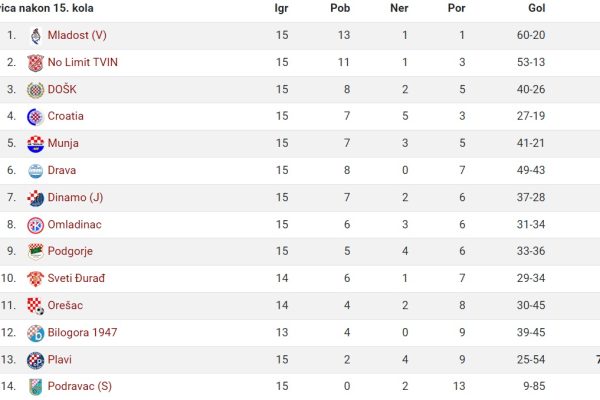
Task: Click the Plavi club crest icon
Action: (36, 360)
